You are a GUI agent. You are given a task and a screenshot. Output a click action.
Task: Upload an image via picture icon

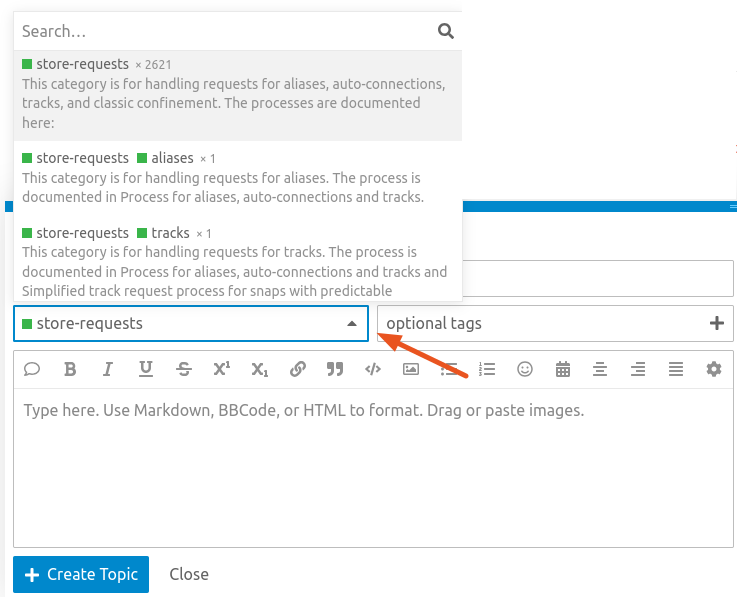(x=411, y=369)
